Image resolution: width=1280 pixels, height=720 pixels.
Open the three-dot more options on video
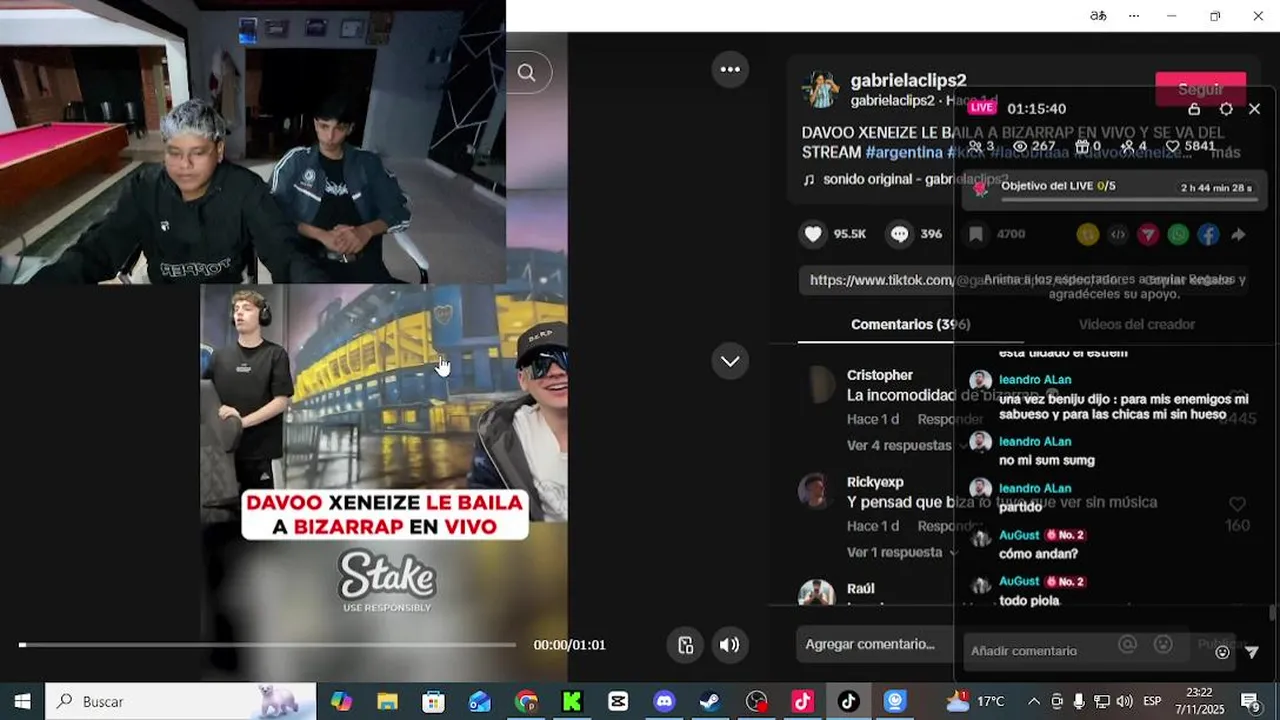tap(730, 69)
